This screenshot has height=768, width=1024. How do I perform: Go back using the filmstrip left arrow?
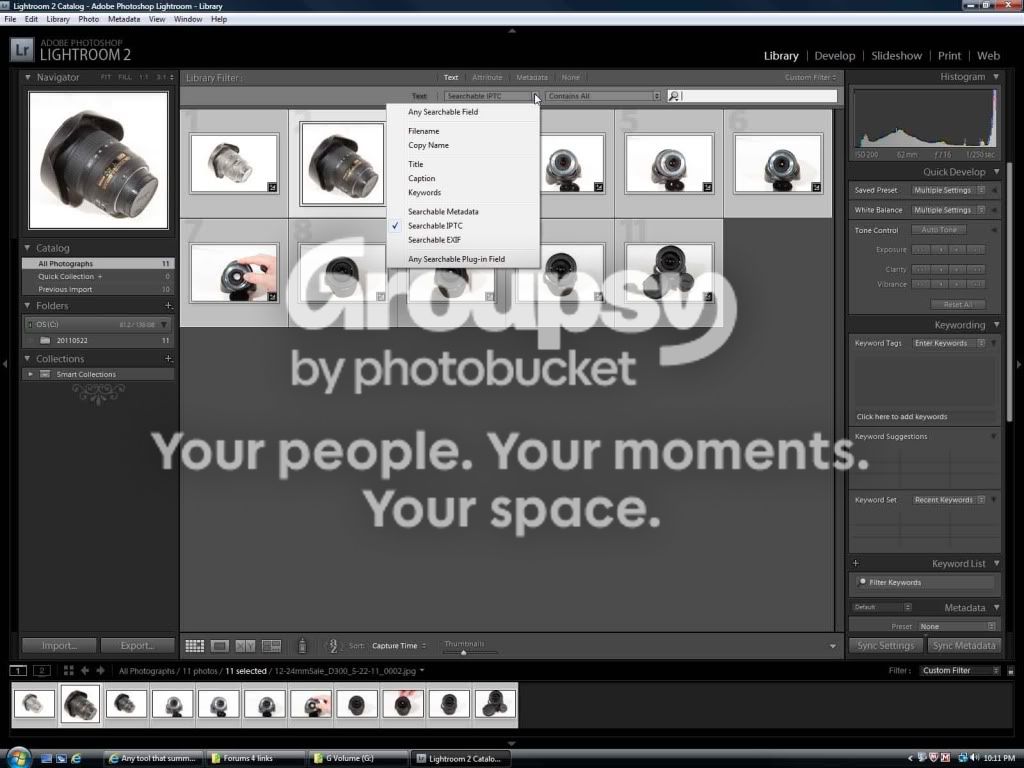pos(85,671)
